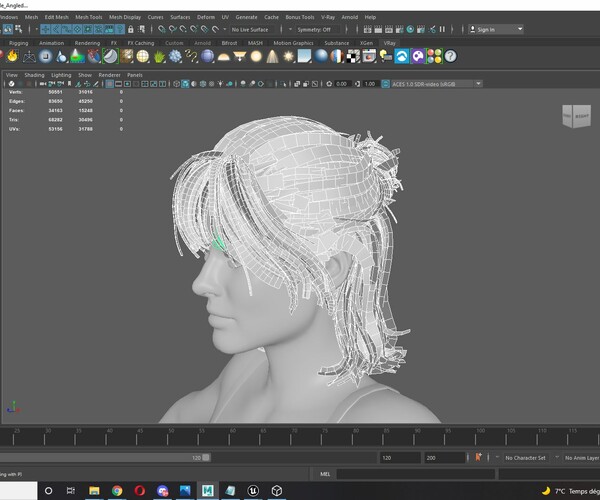Toggle the film gate in panel toolbar
This screenshot has width=600, height=500.
click(119, 84)
